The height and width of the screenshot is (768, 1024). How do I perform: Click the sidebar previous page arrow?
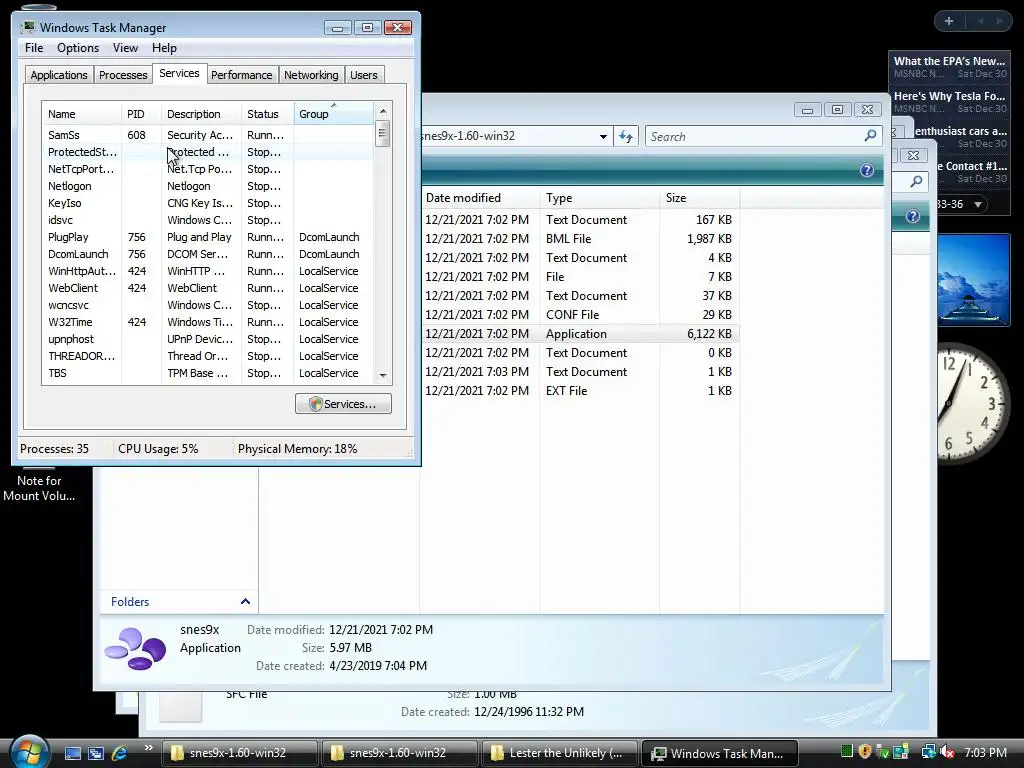click(980, 22)
